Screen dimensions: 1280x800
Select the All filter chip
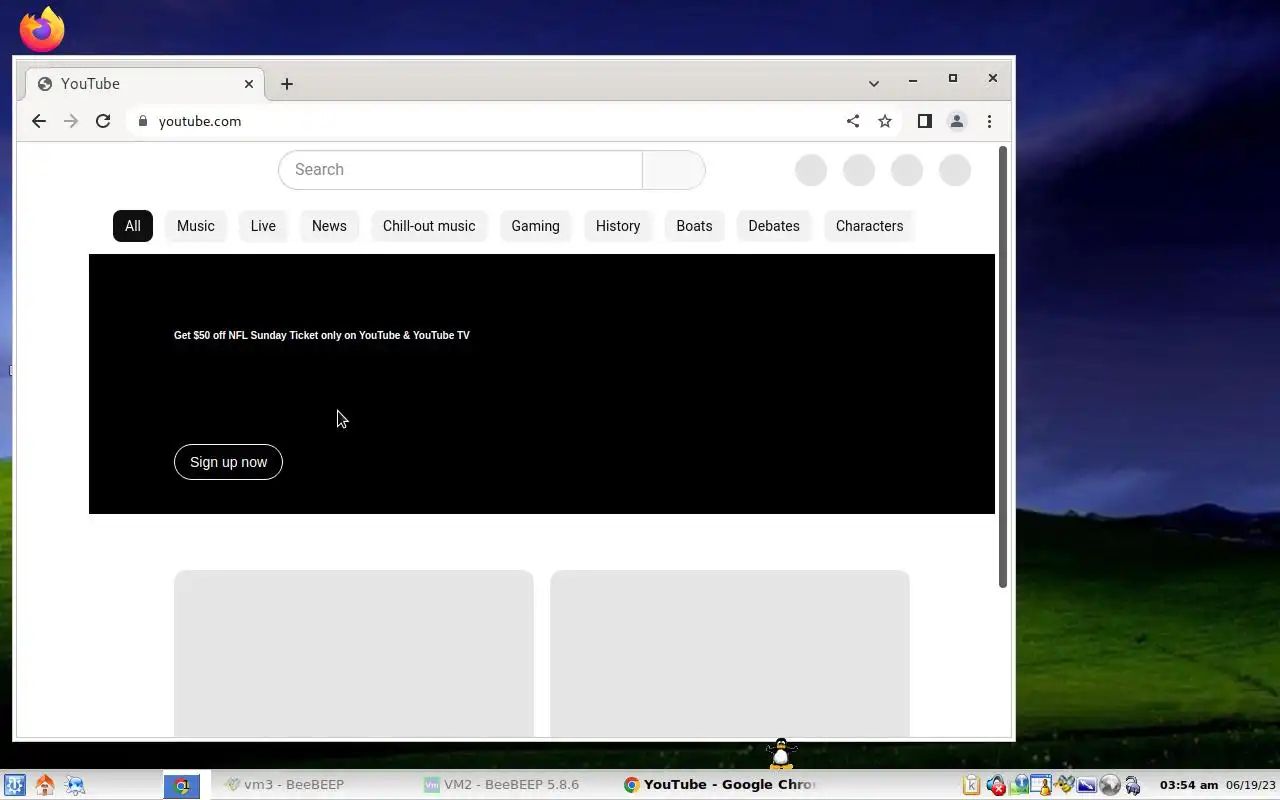(x=133, y=226)
